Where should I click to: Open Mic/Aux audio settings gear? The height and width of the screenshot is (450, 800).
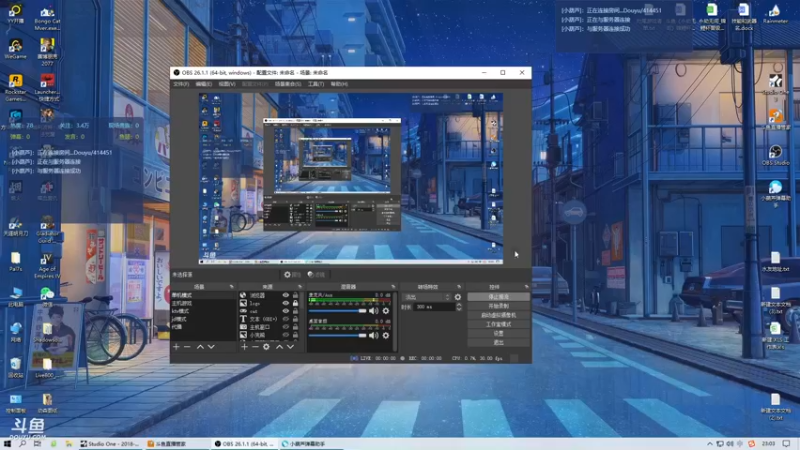coord(386,311)
